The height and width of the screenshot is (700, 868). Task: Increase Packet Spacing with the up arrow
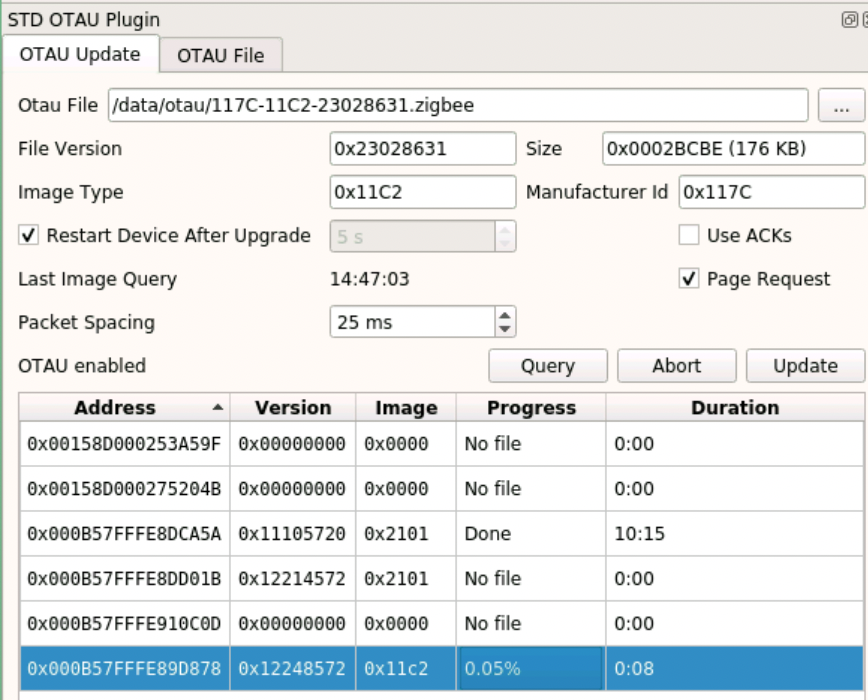504,315
